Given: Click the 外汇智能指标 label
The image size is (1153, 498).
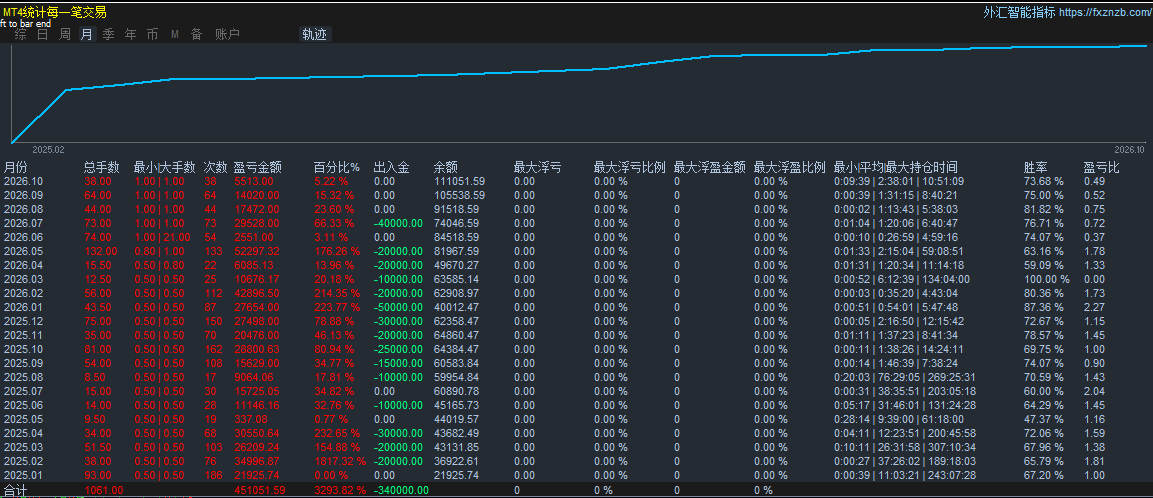Looking at the screenshot, I should [1019, 13].
